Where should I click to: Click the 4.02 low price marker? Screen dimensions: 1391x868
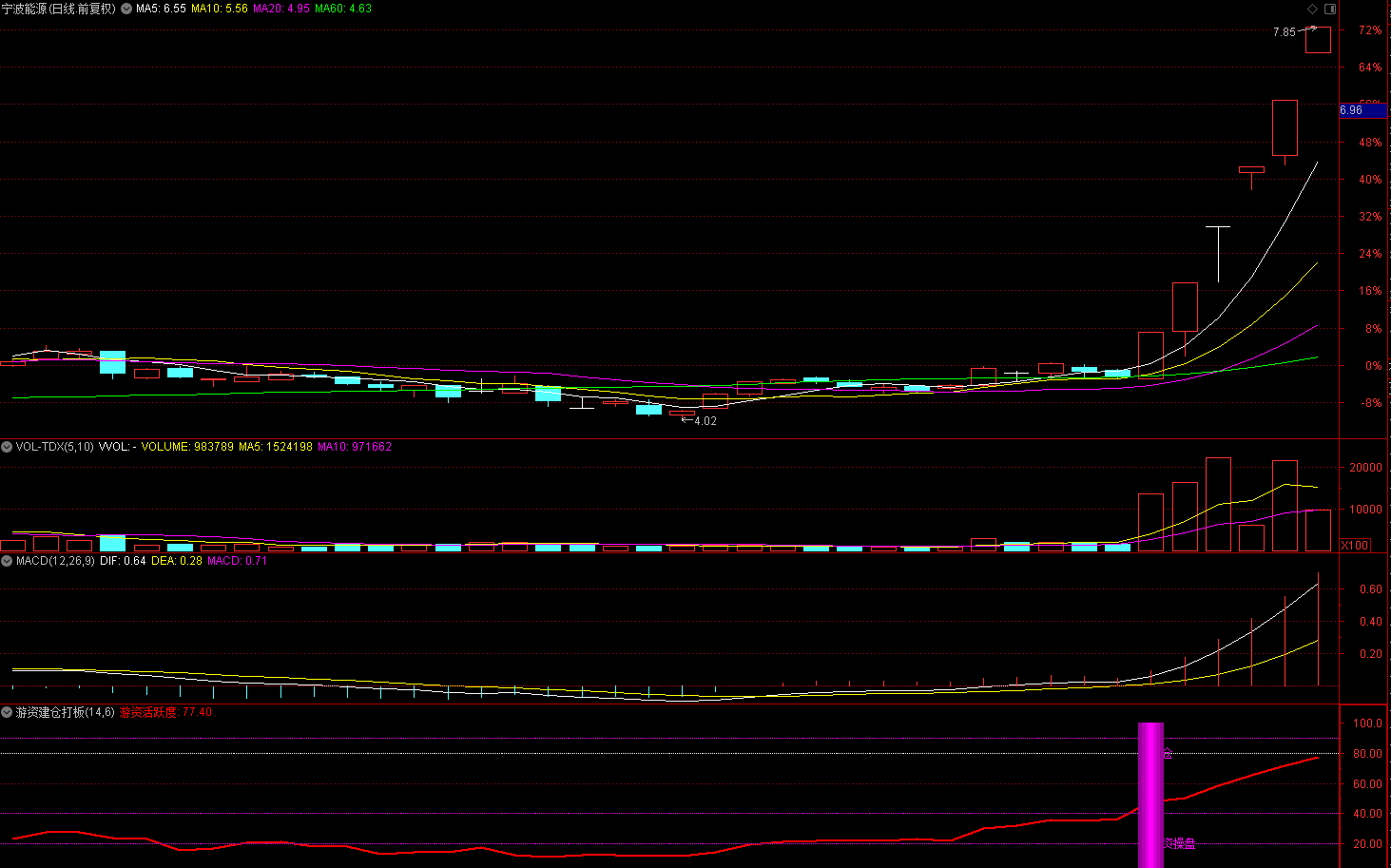click(x=700, y=420)
